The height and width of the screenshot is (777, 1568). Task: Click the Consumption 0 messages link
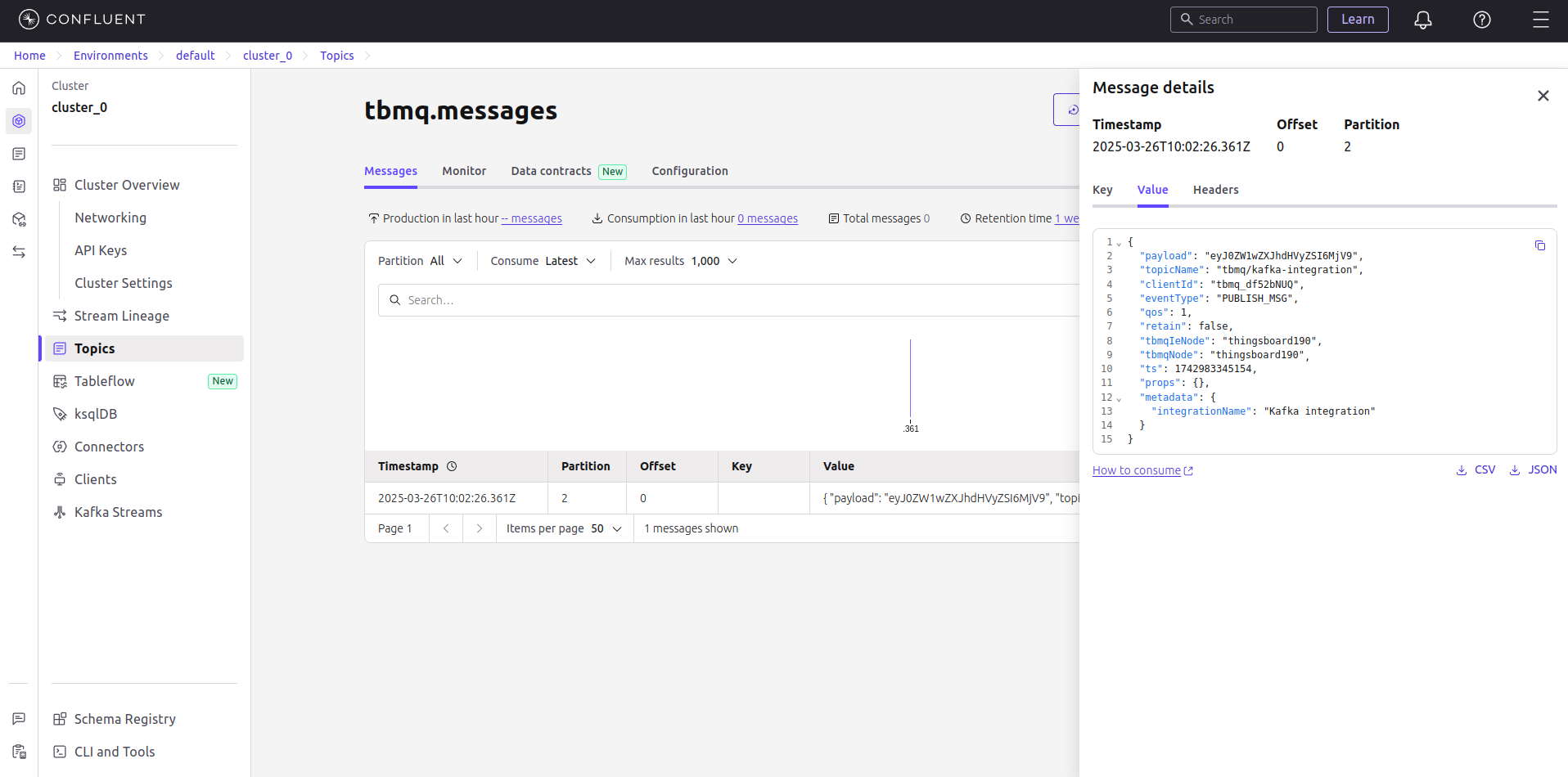pyautogui.click(x=768, y=218)
